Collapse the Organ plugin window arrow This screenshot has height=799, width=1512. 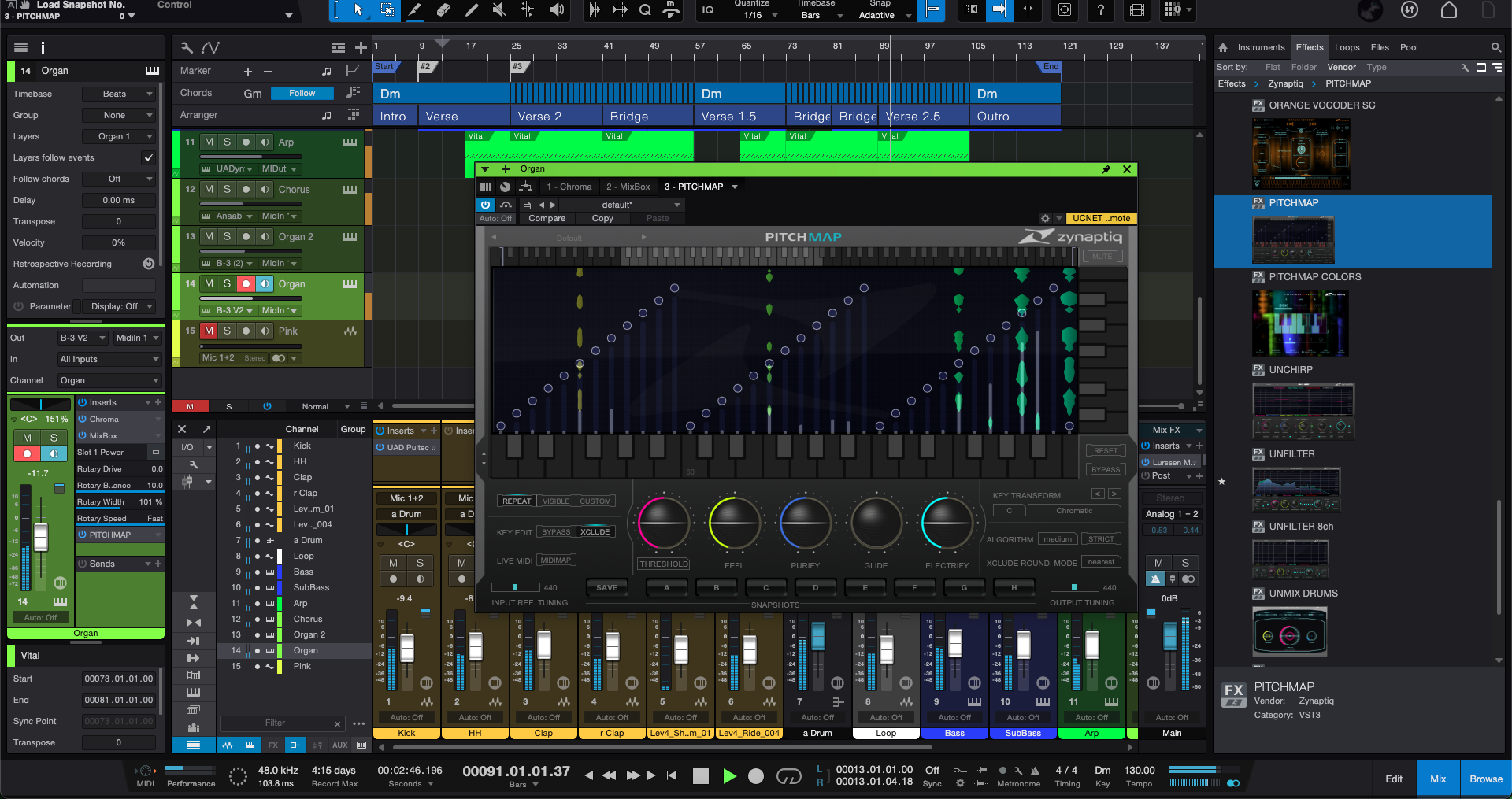click(485, 169)
